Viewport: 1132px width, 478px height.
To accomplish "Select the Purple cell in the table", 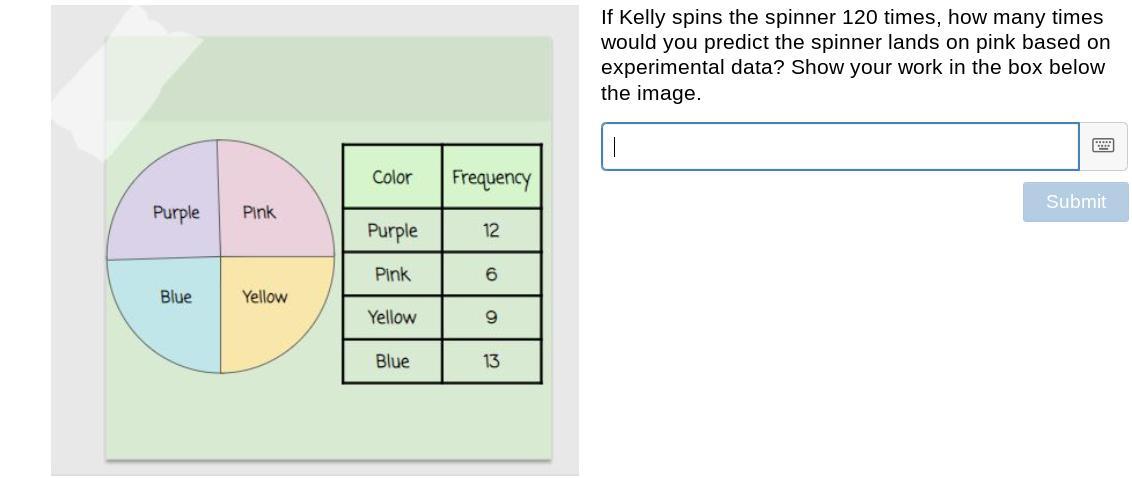I will click(x=392, y=231).
